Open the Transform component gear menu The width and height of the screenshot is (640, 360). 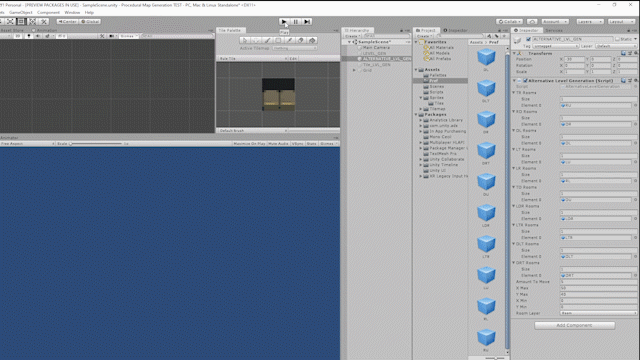(636, 53)
